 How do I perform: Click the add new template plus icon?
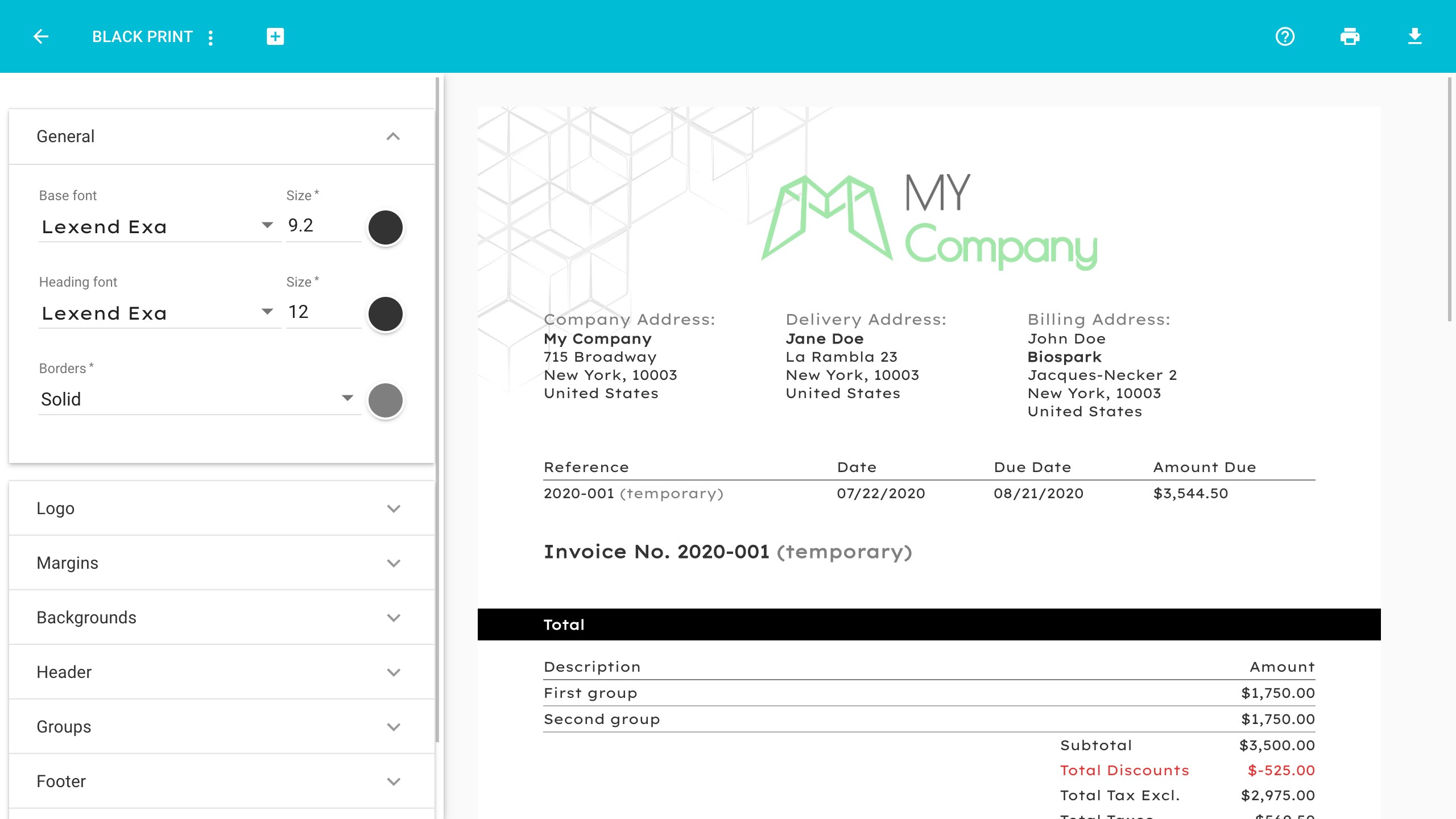[x=275, y=37]
